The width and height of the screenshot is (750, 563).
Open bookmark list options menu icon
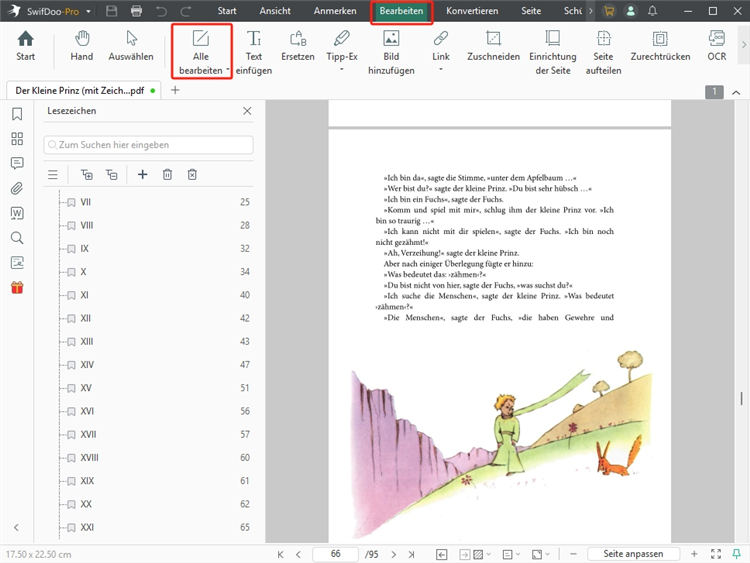click(x=53, y=175)
